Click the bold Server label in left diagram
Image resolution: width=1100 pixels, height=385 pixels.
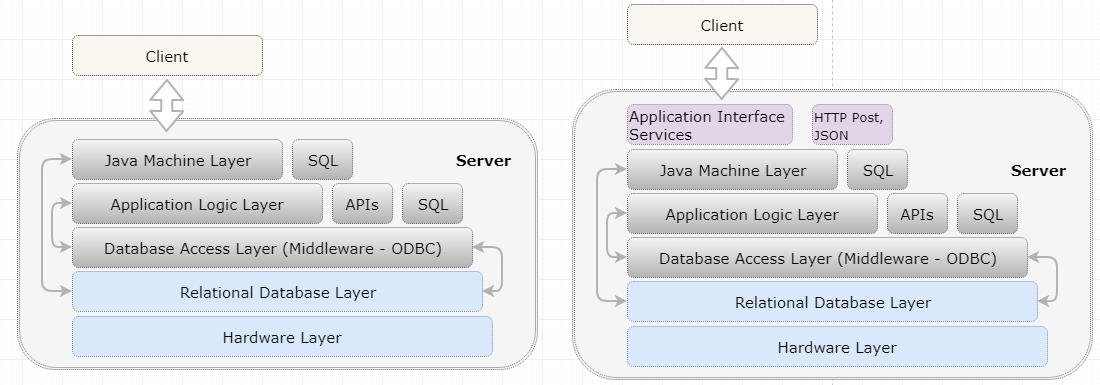(x=483, y=161)
